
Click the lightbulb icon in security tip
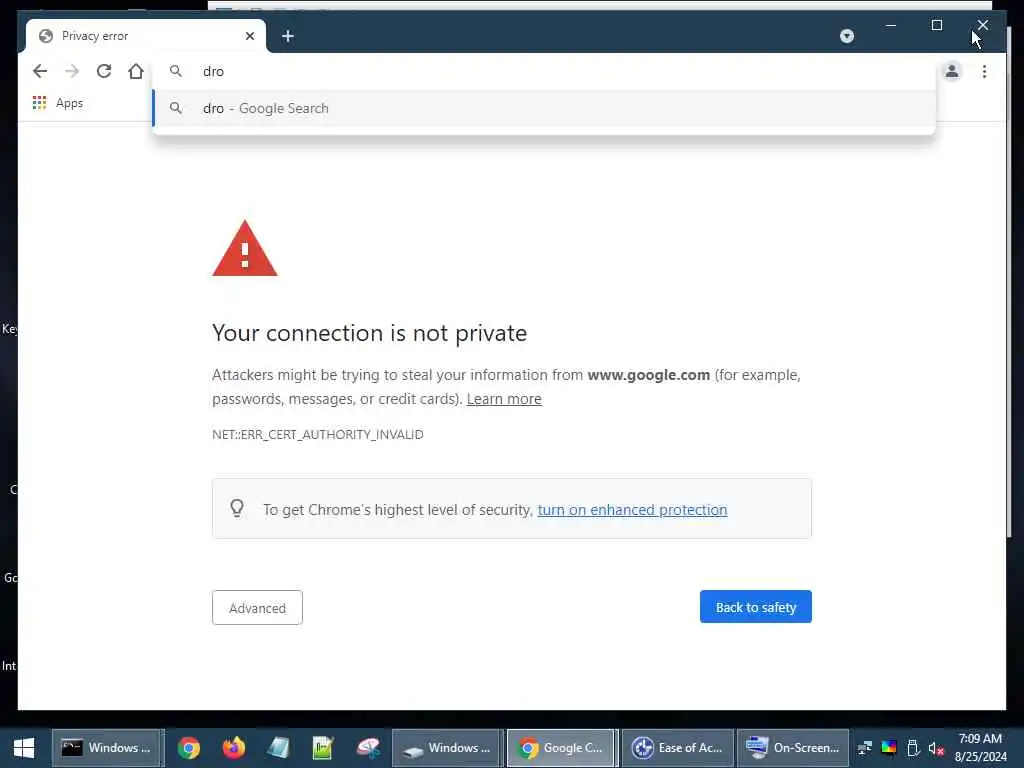click(237, 508)
